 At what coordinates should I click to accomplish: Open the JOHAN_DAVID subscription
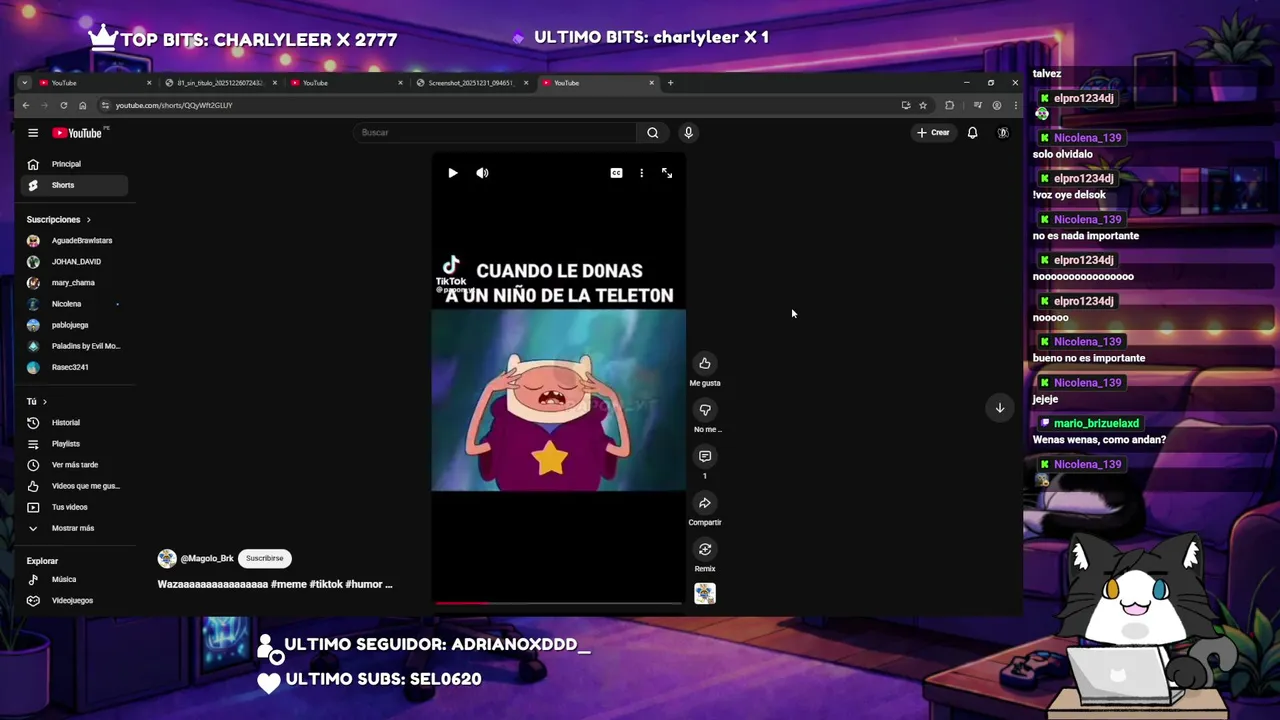tap(74, 262)
